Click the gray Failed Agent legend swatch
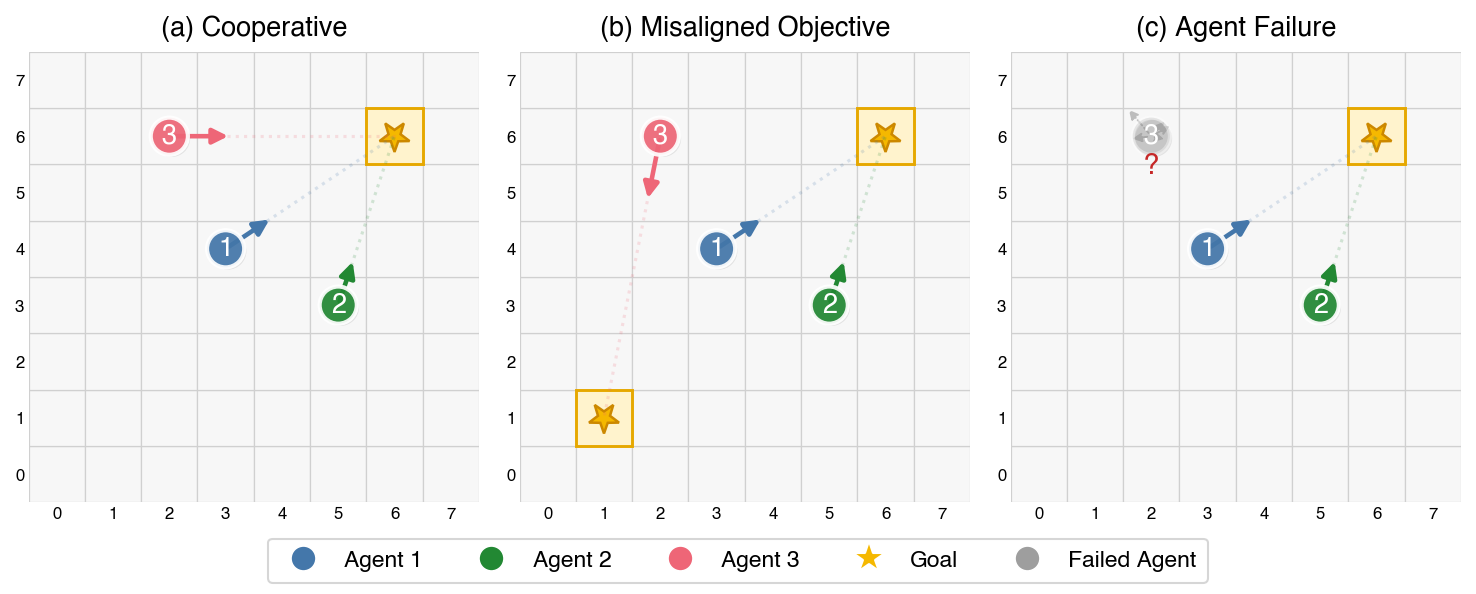This screenshot has width=1476, height=594. pyautogui.click(x=1028, y=560)
